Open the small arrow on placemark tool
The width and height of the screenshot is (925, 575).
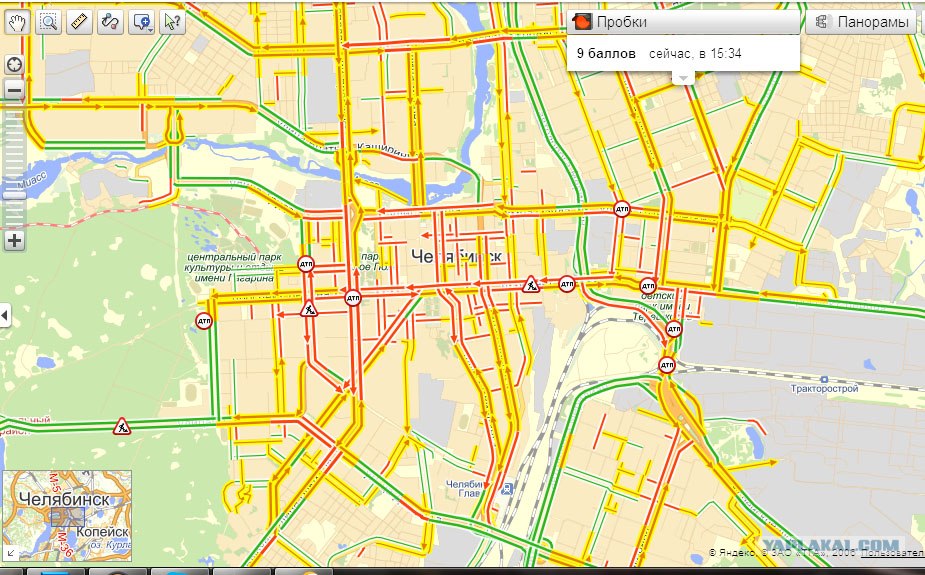[x=152, y=29]
